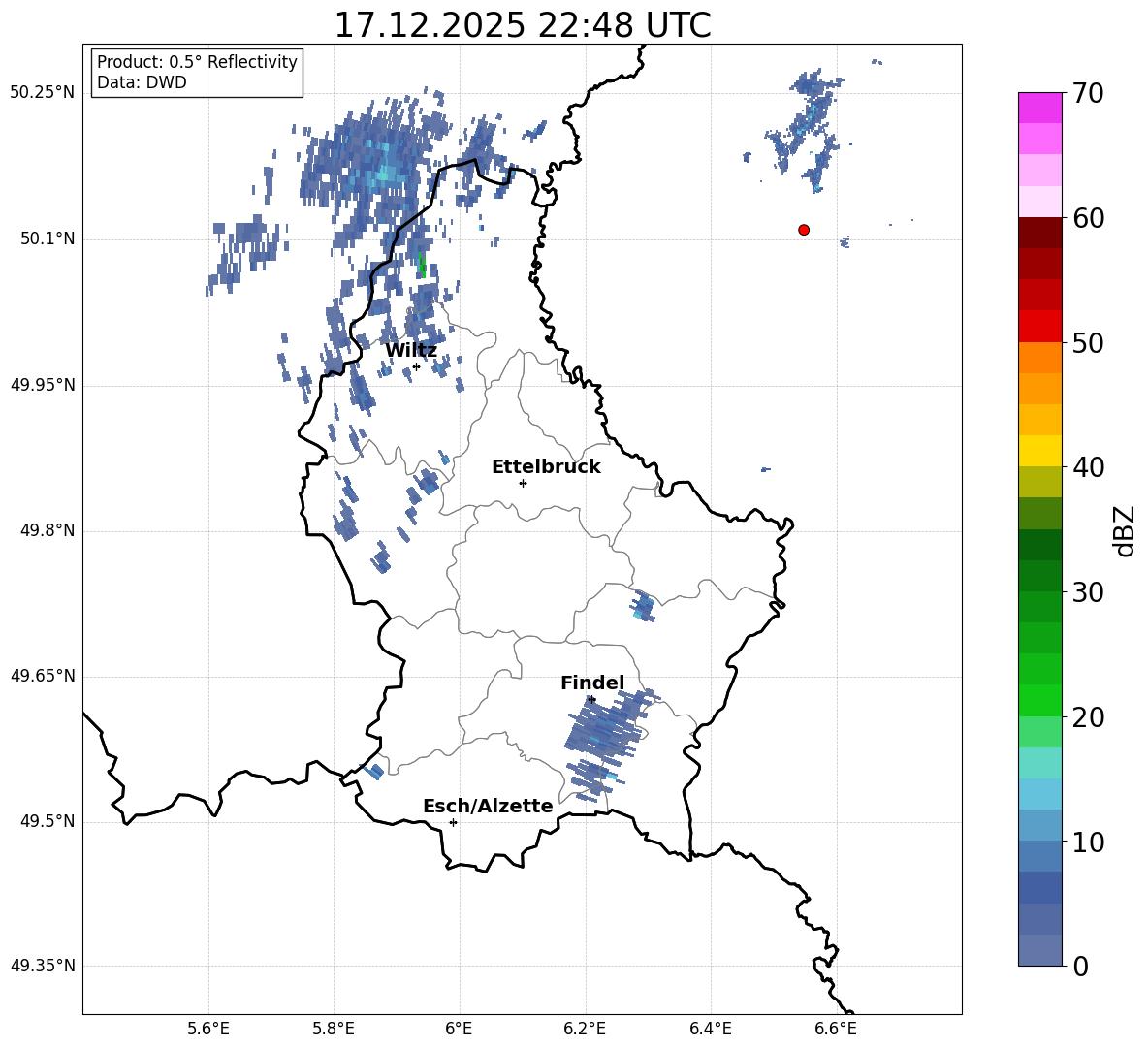This screenshot has height=1048, width=1148.
Task: Click colorbar tick label 0
Action: [x=1080, y=966]
